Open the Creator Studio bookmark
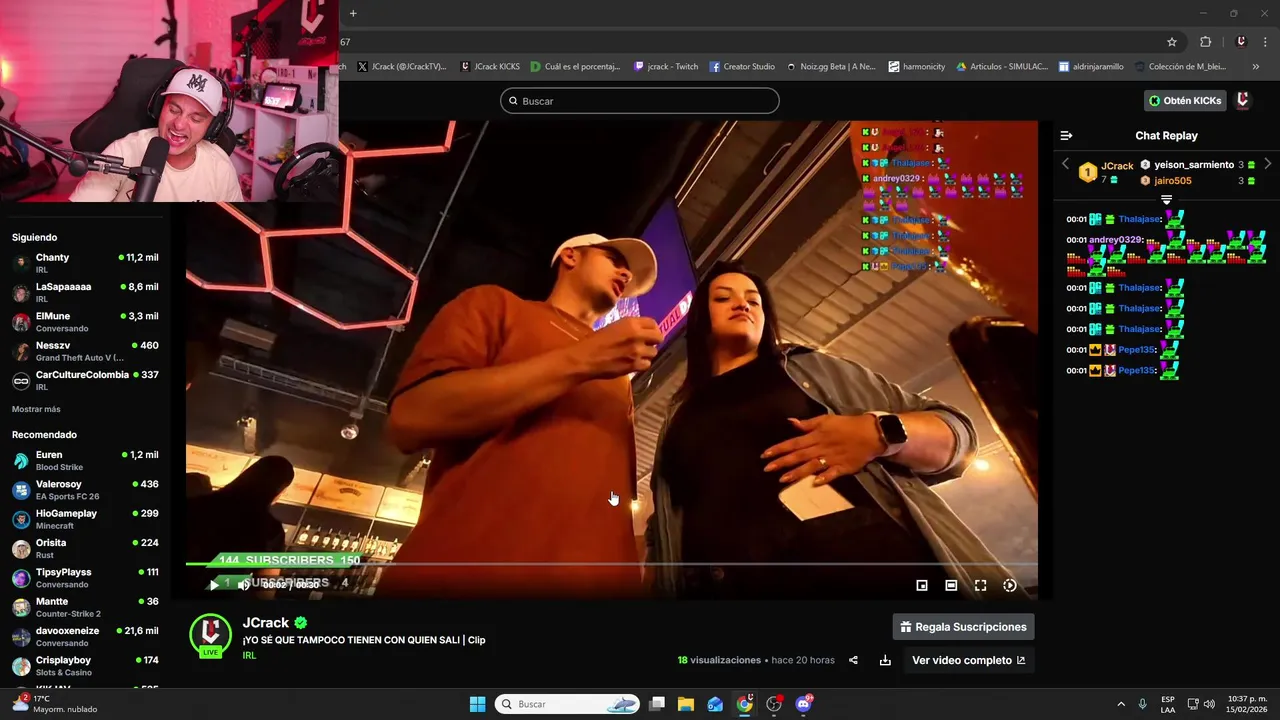Image resolution: width=1280 pixels, height=720 pixels. point(742,67)
